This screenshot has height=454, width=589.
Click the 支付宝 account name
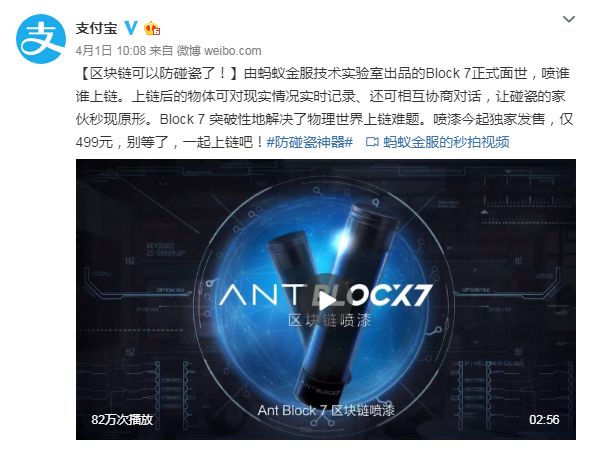[x=97, y=29]
